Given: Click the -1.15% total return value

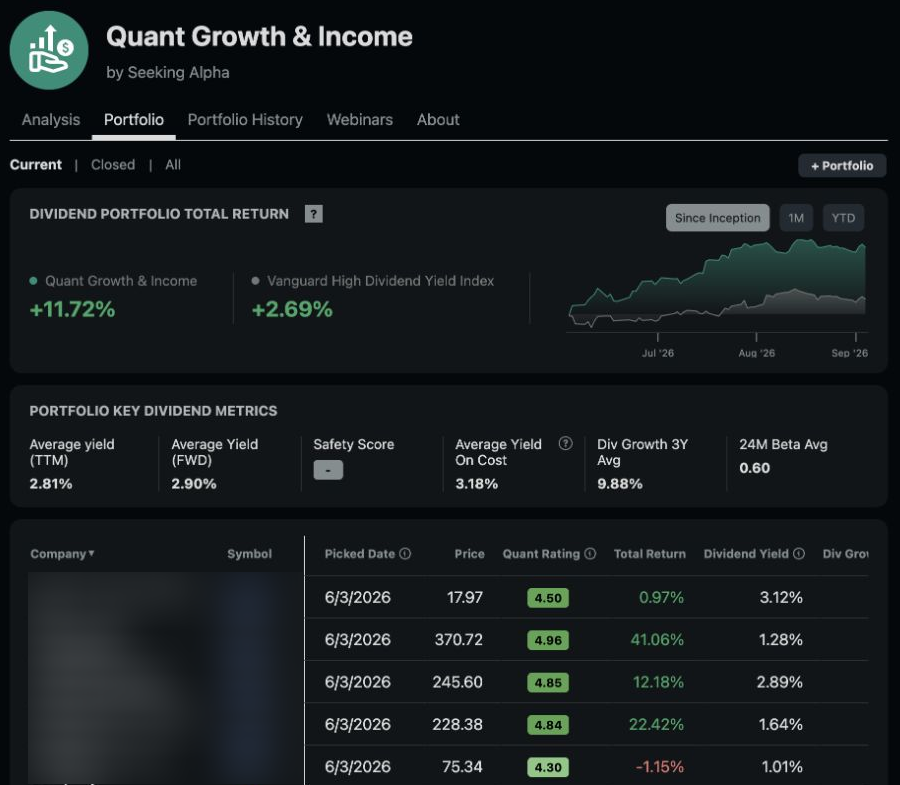Looking at the screenshot, I should (x=660, y=767).
